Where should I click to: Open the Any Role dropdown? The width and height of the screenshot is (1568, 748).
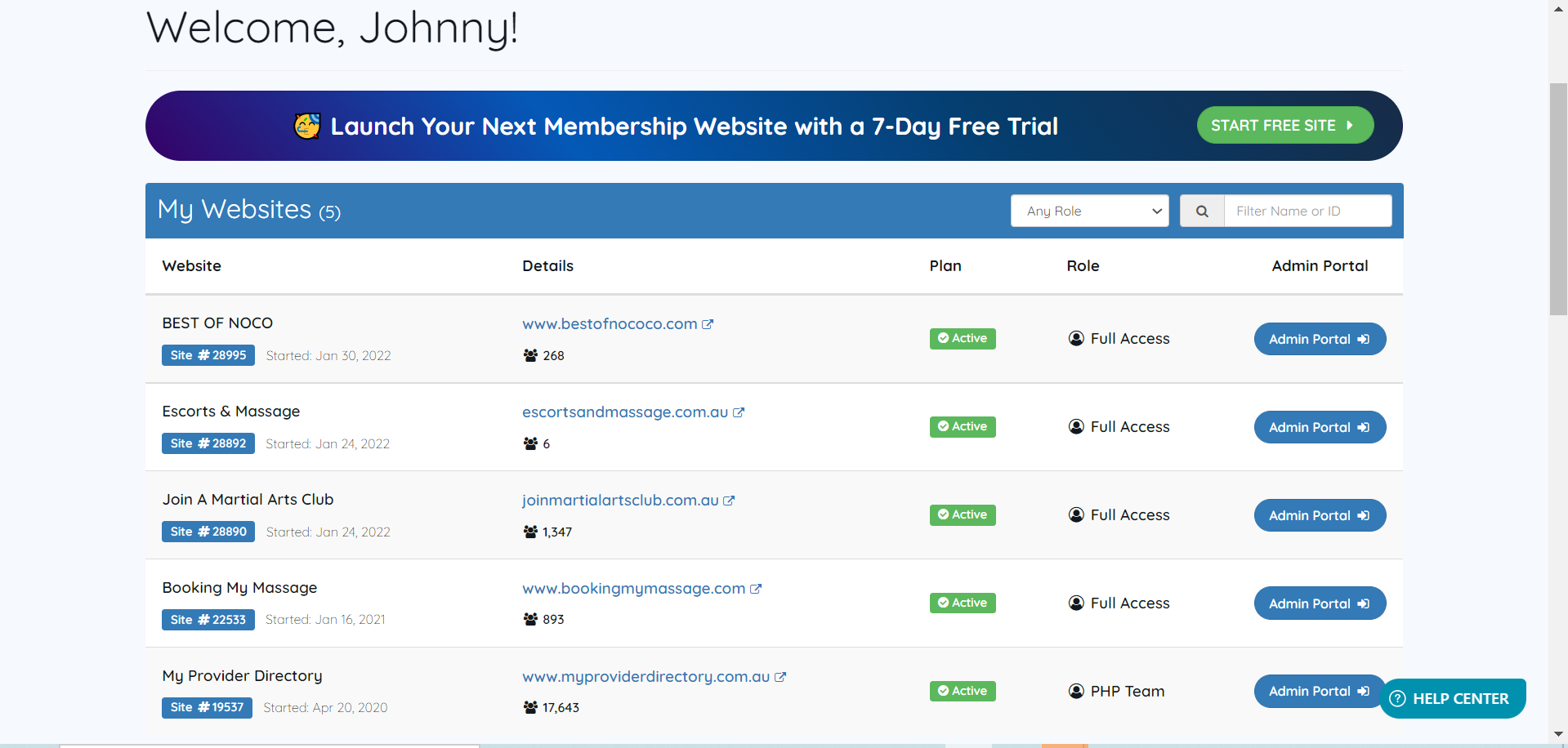point(1089,211)
